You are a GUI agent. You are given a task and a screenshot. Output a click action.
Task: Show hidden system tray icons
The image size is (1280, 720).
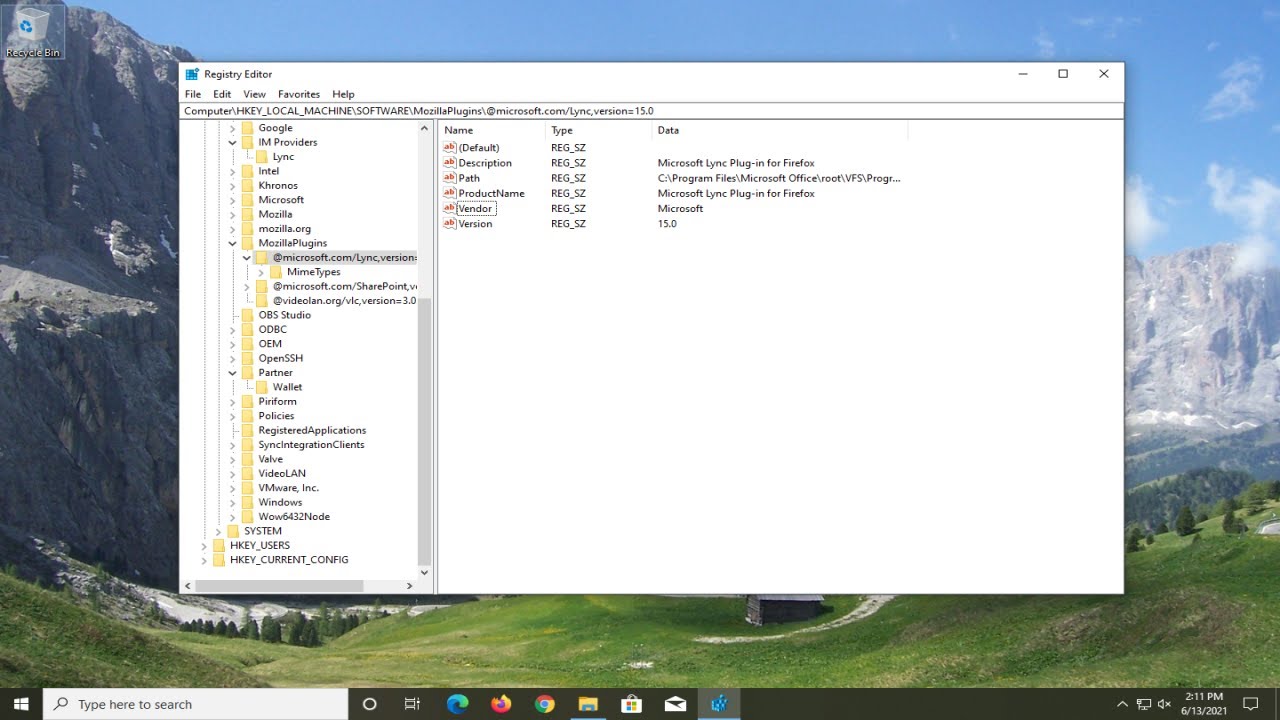[1122, 704]
